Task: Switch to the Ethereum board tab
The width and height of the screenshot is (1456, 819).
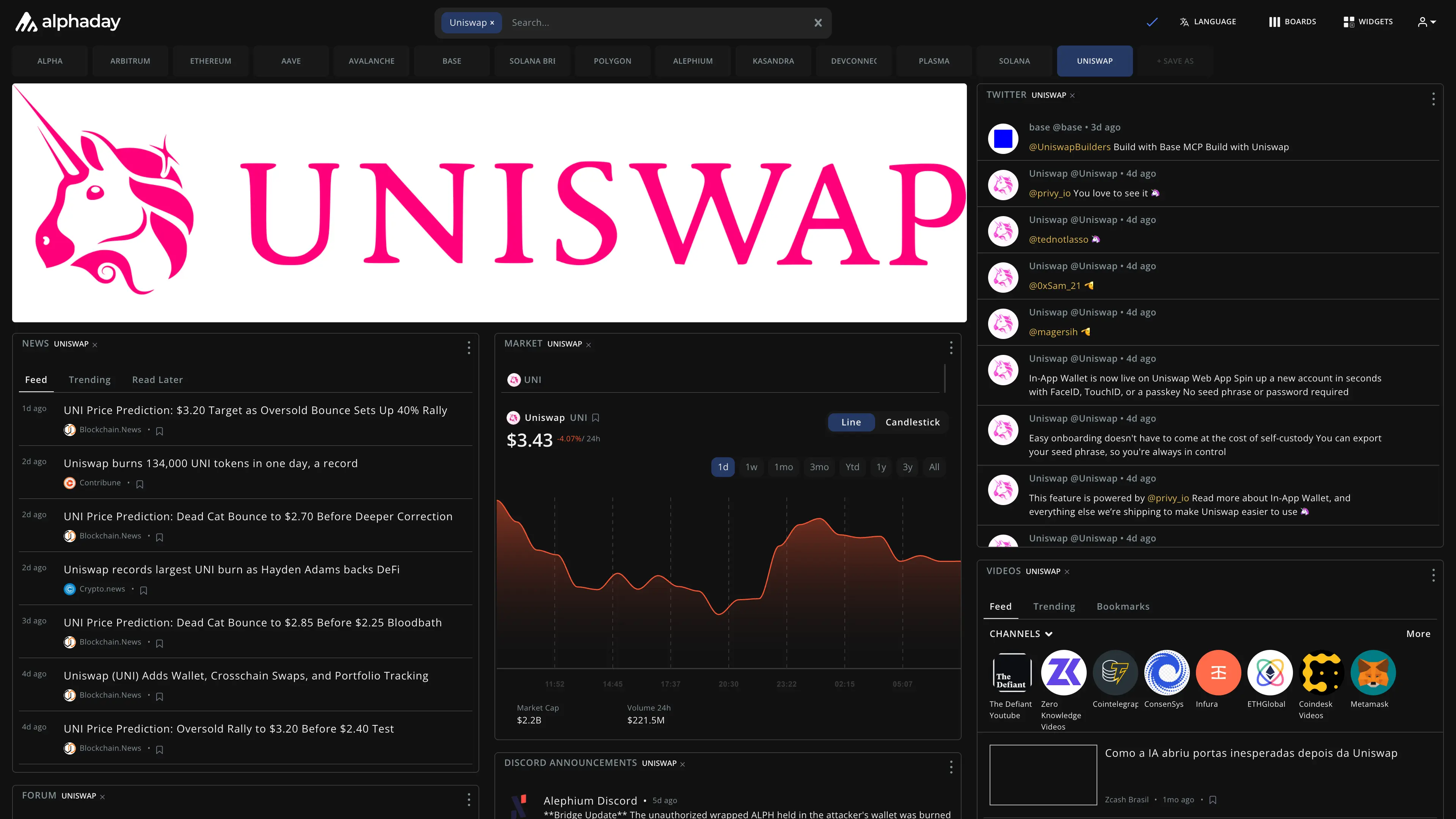Action: pos(210,61)
